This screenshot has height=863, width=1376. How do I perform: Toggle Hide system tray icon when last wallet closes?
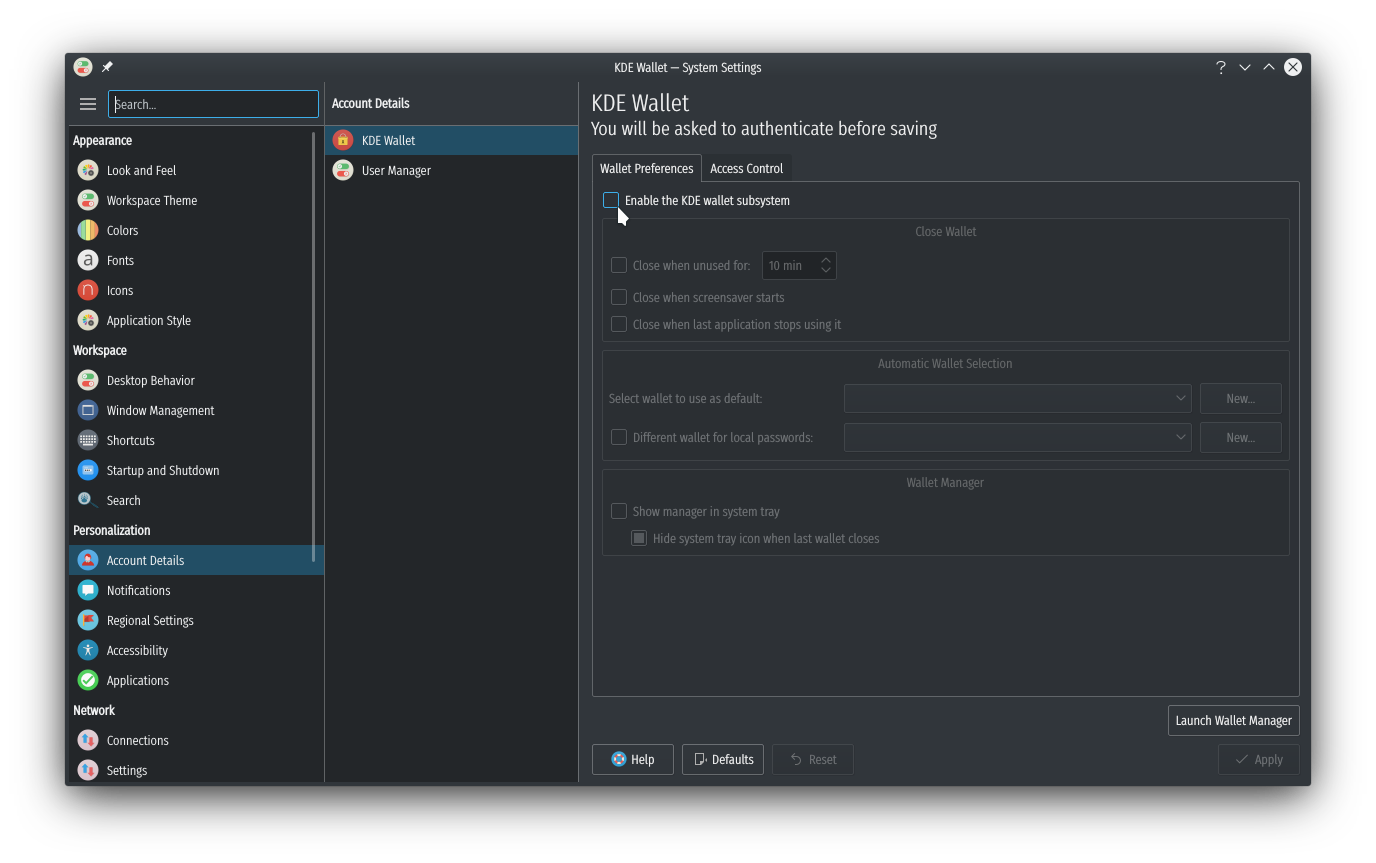639,538
